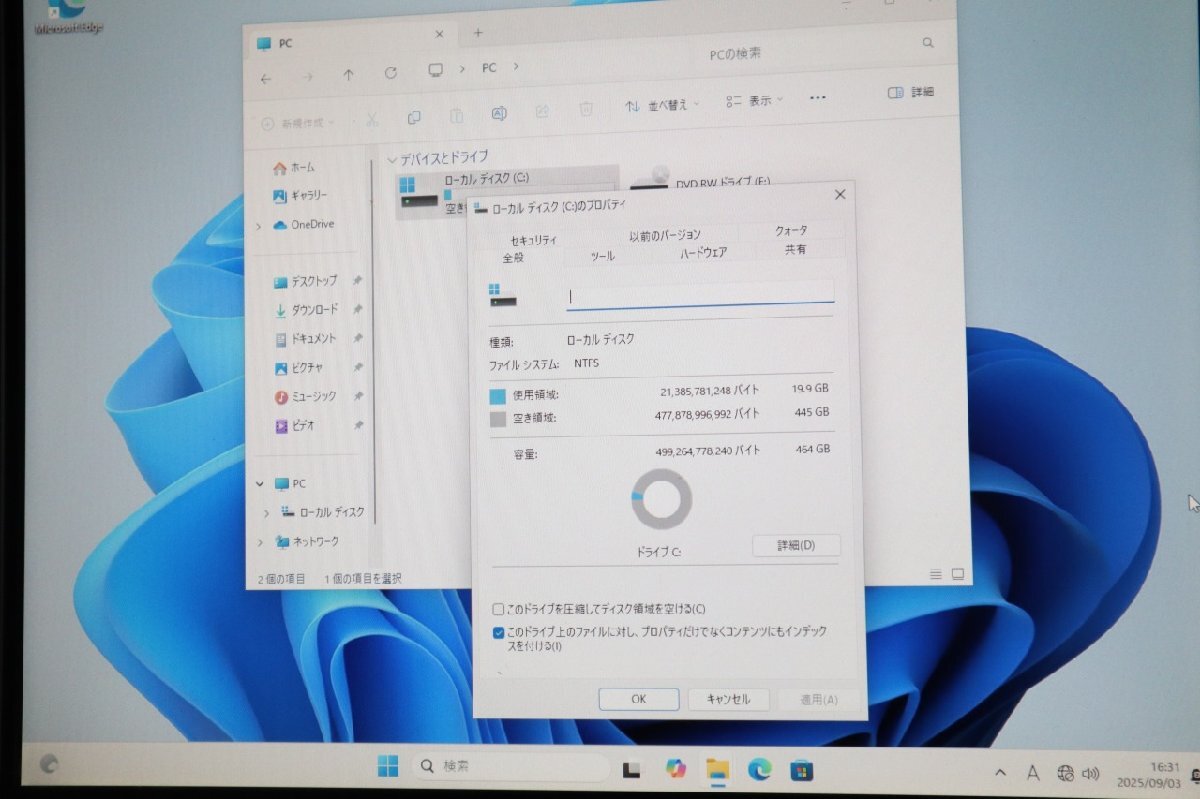Image resolution: width=1200 pixels, height=799 pixels.
Task: Toggle compress this drive checkbox
Action: [498, 609]
